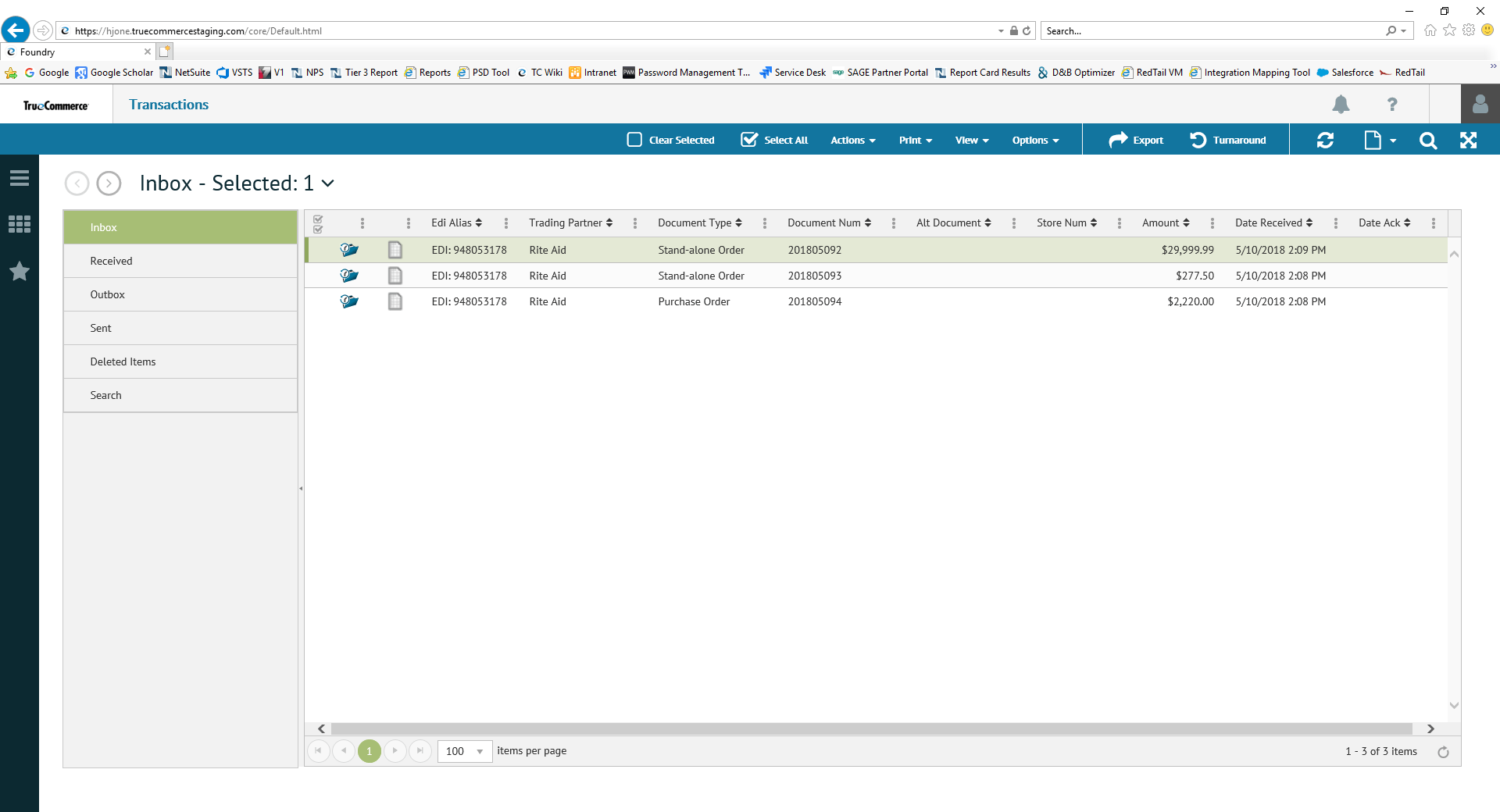Open the apps grid icon in sidebar
The height and width of the screenshot is (812, 1500).
(20, 225)
